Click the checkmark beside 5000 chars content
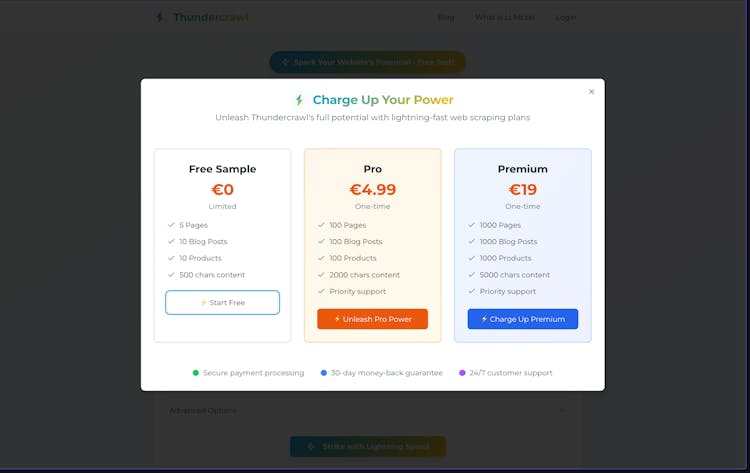This screenshot has width=750, height=473. click(471, 274)
